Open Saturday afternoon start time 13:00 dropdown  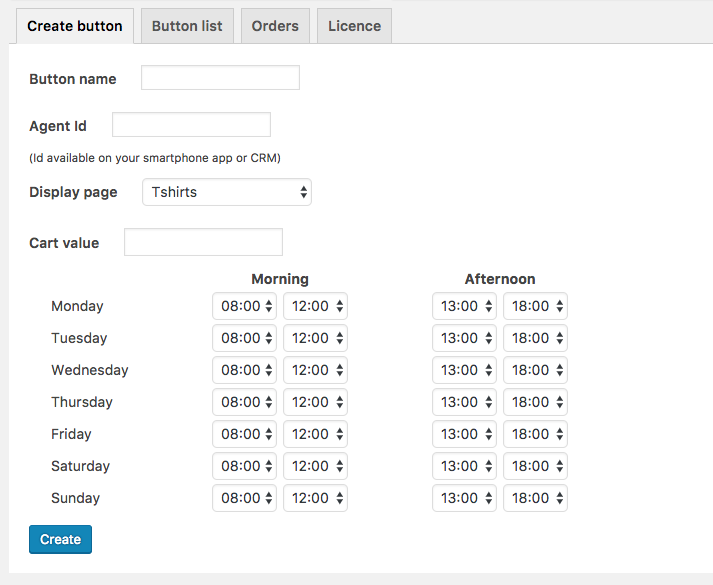[464, 466]
